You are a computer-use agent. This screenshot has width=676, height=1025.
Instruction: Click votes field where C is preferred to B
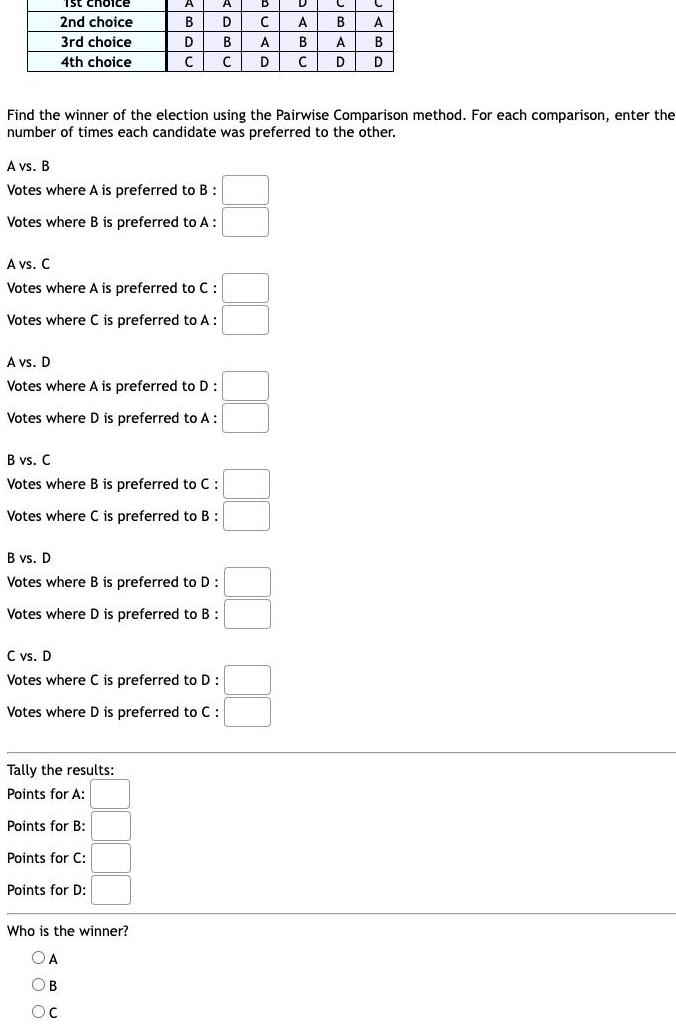[x=247, y=515]
